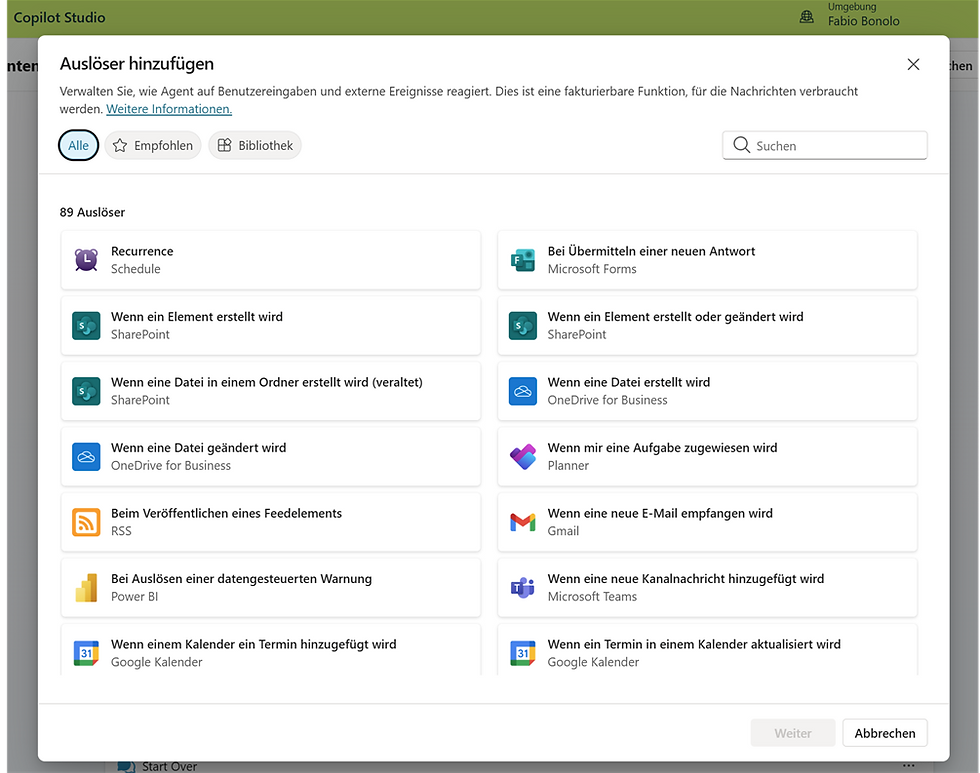Select 'Wenn ein Termin in einem Kalender aktualisiert wird'
Screen dimensions: 980x773
pyautogui.click(x=707, y=652)
